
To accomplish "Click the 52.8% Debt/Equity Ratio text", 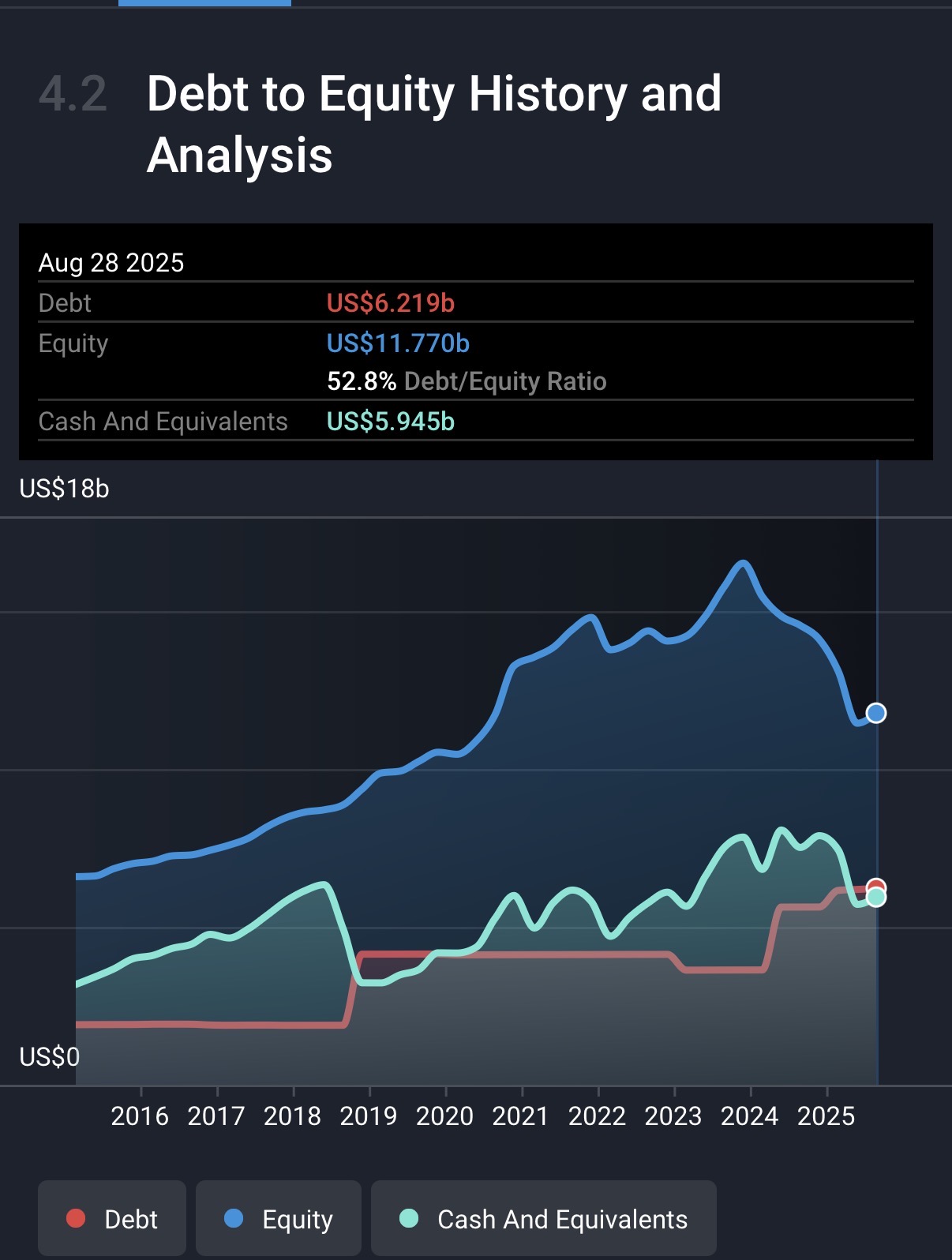I will (x=467, y=381).
